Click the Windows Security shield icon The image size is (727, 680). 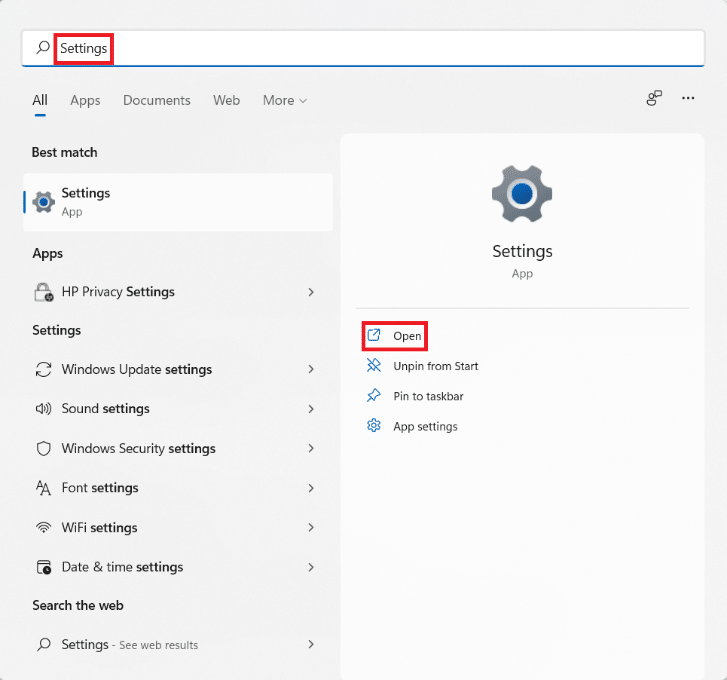pos(43,449)
